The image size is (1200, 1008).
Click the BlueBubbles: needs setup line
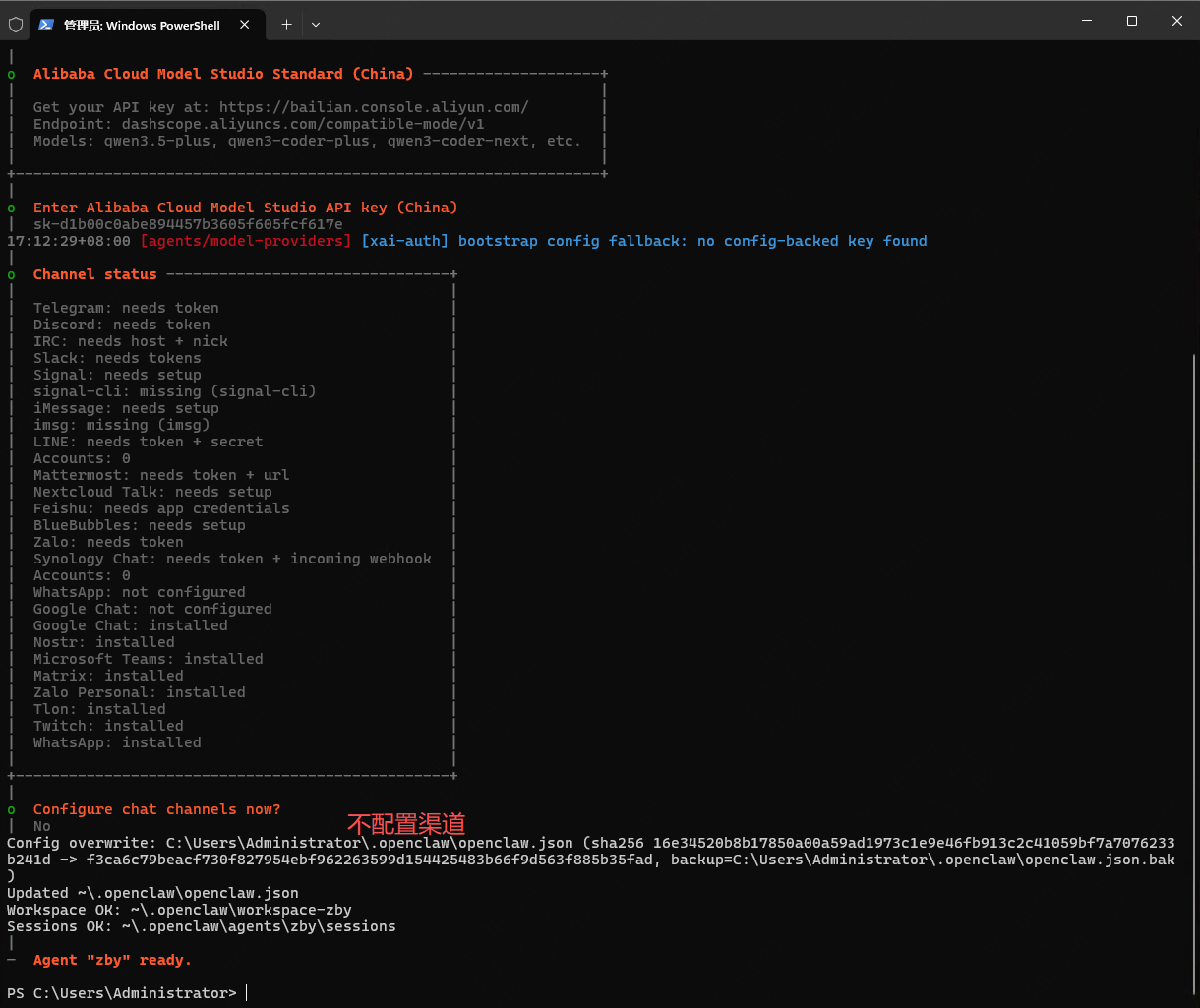point(140,525)
